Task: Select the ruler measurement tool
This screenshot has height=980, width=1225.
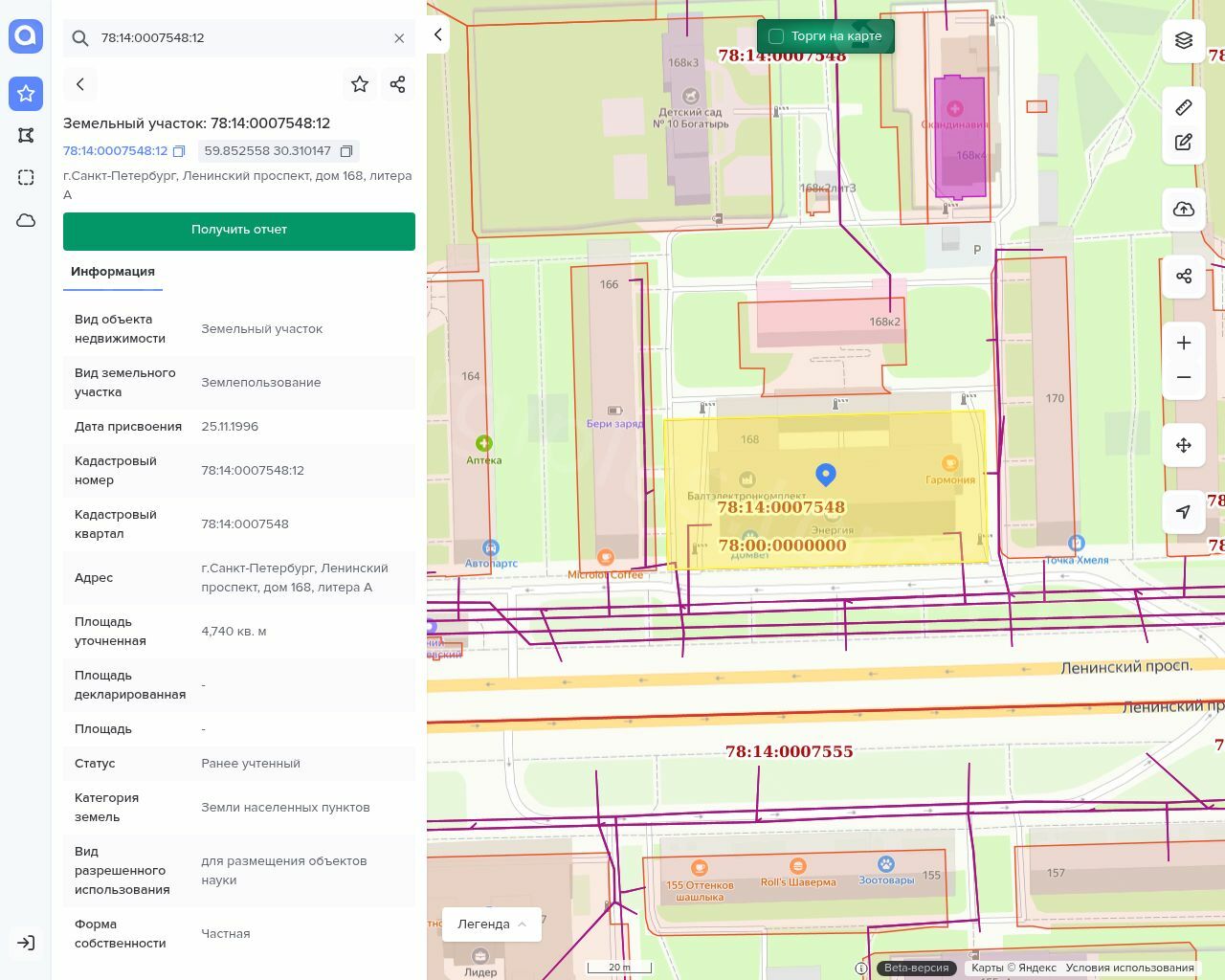Action: (x=1184, y=107)
